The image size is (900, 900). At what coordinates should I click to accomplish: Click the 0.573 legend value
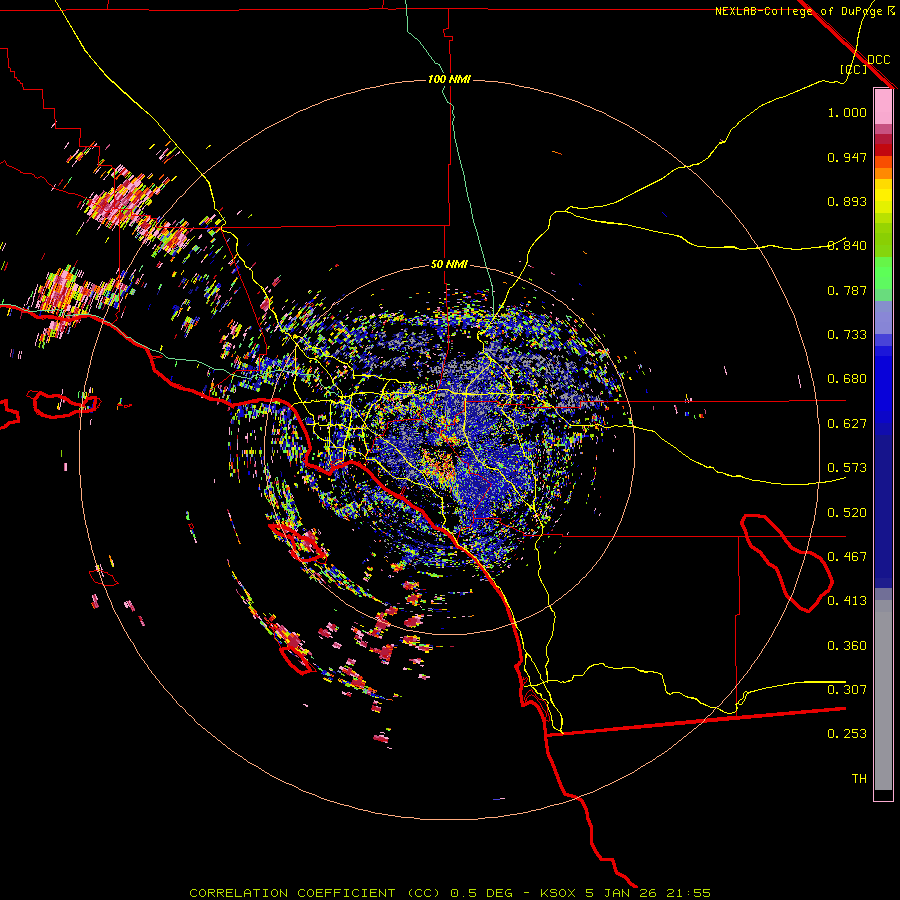[x=847, y=468]
